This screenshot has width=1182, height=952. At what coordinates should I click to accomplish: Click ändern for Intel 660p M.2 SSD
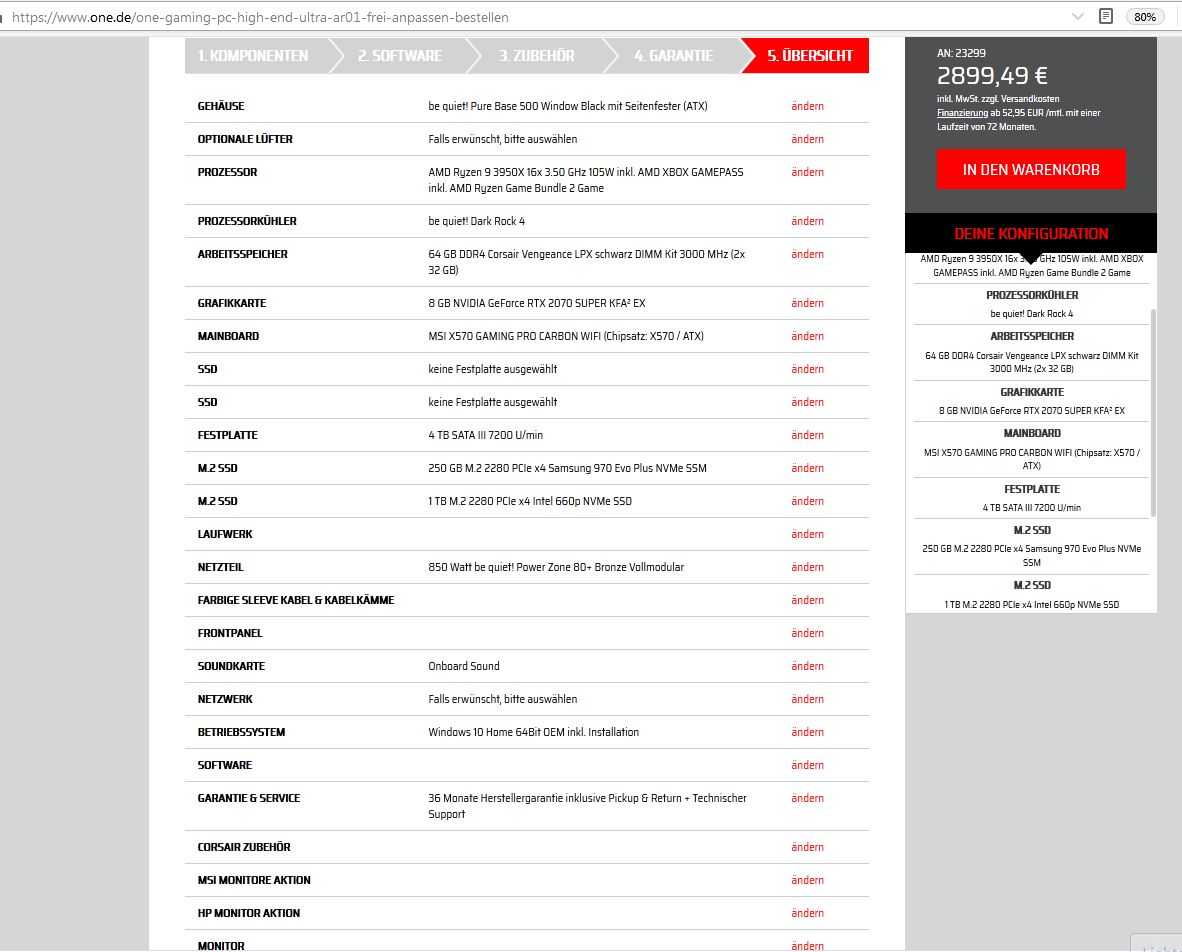[x=807, y=502]
